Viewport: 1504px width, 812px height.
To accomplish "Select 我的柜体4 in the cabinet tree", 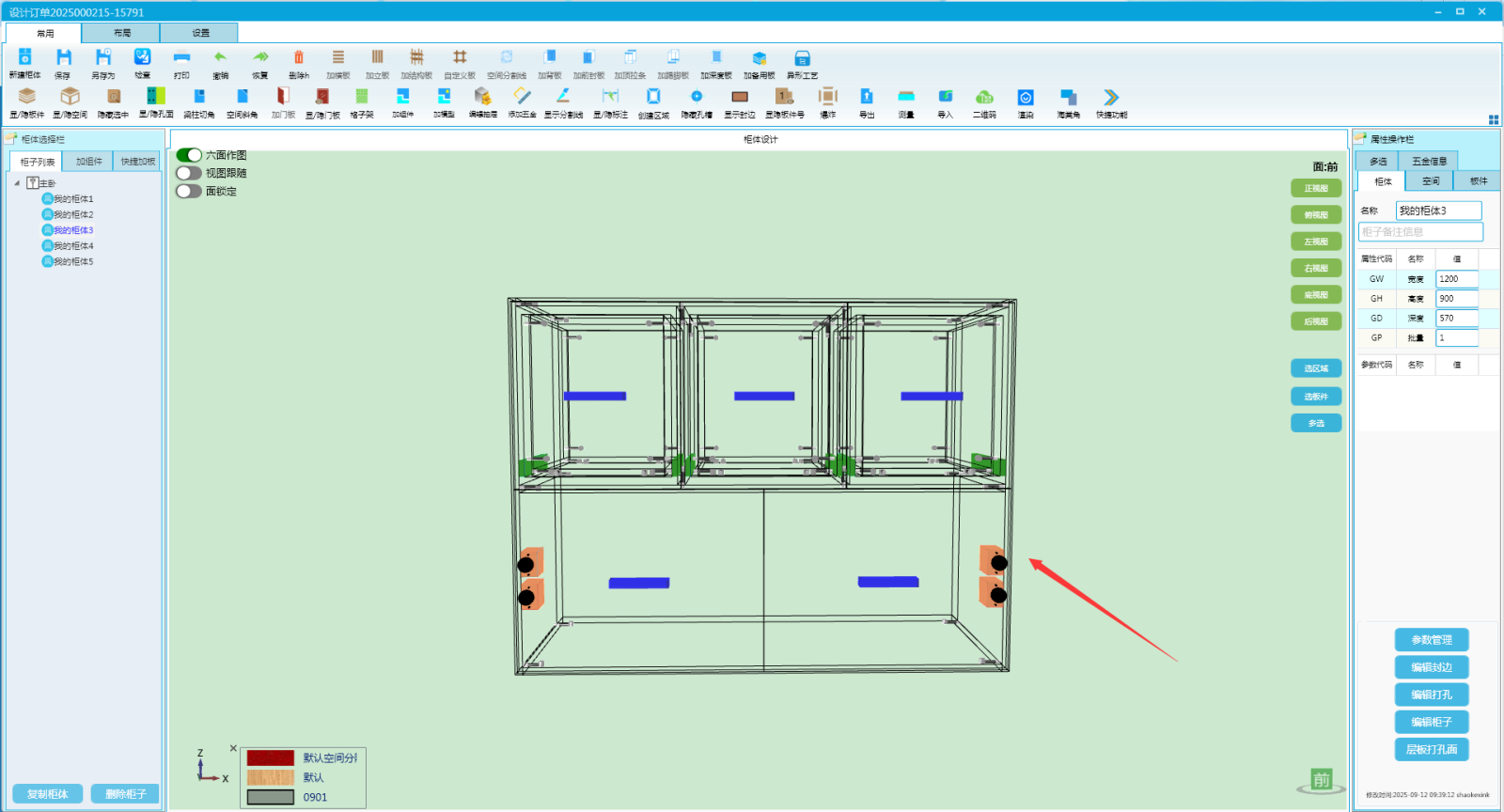I will click(72, 246).
